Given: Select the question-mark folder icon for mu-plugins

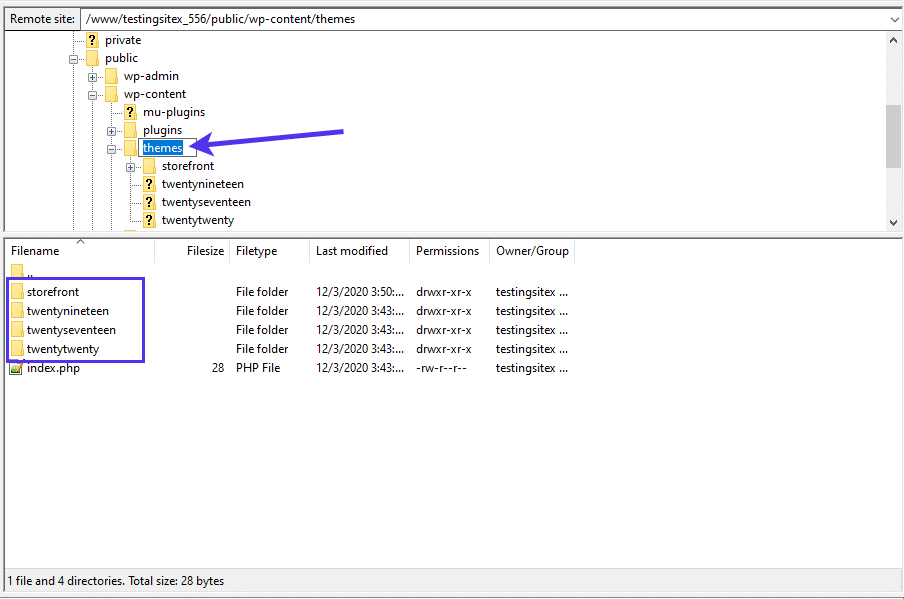Looking at the screenshot, I should pos(130,111).
